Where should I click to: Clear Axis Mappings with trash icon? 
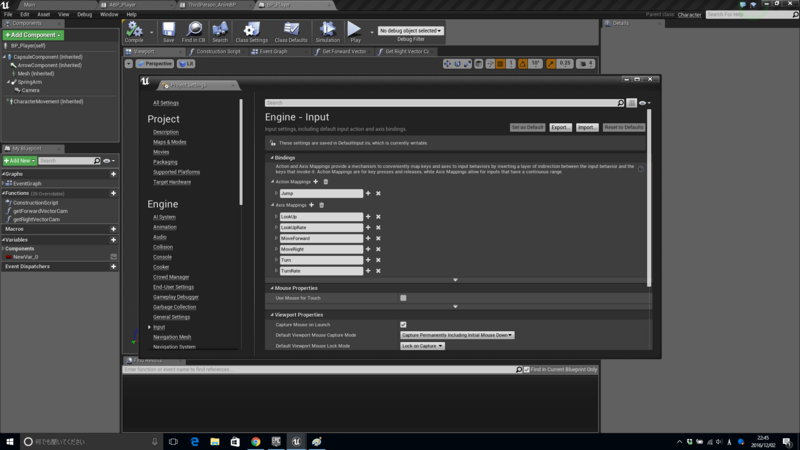(x=321, y=205)
